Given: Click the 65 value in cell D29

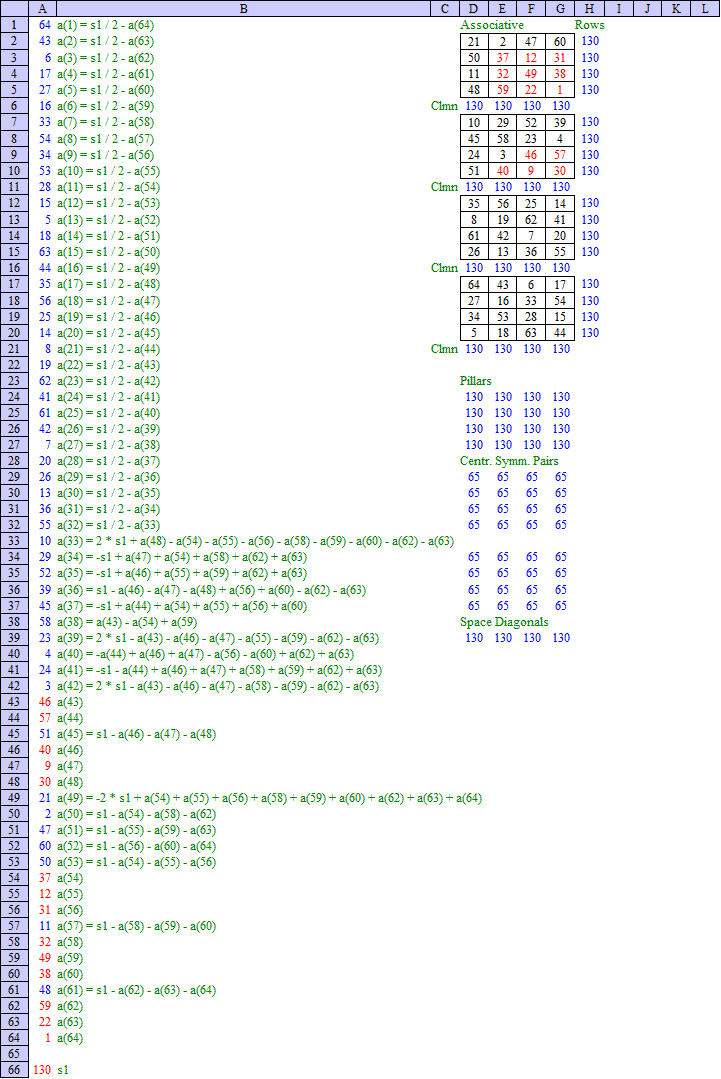Looking at the screenshot, I should tap(474, 477).
